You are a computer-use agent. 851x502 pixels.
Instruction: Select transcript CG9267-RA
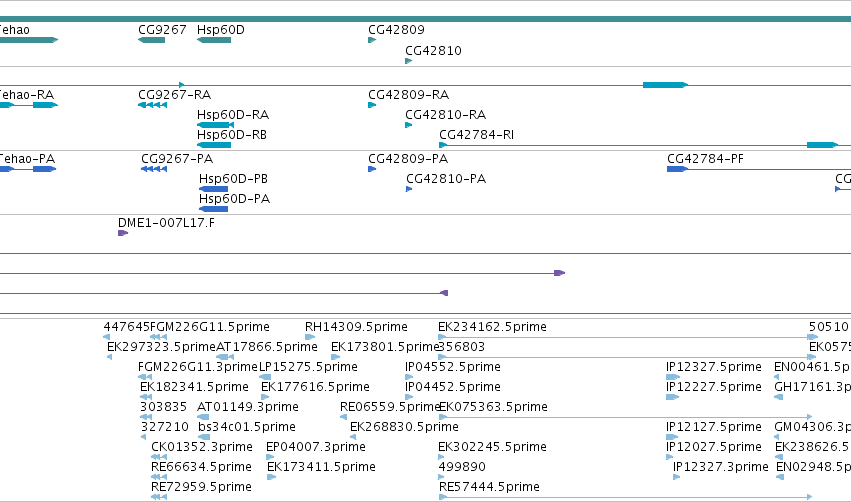175,94
